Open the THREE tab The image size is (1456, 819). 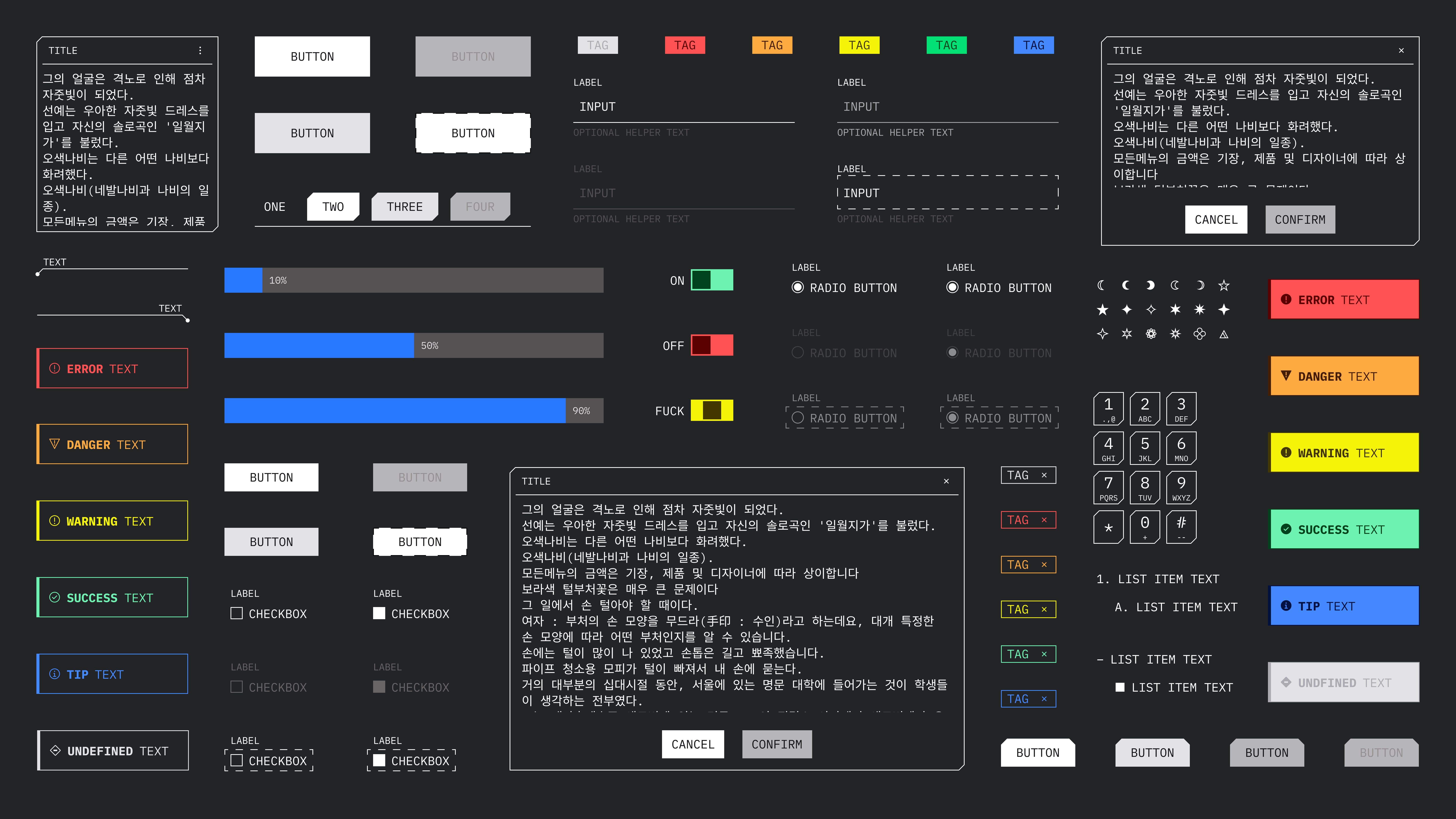point(405,207)
